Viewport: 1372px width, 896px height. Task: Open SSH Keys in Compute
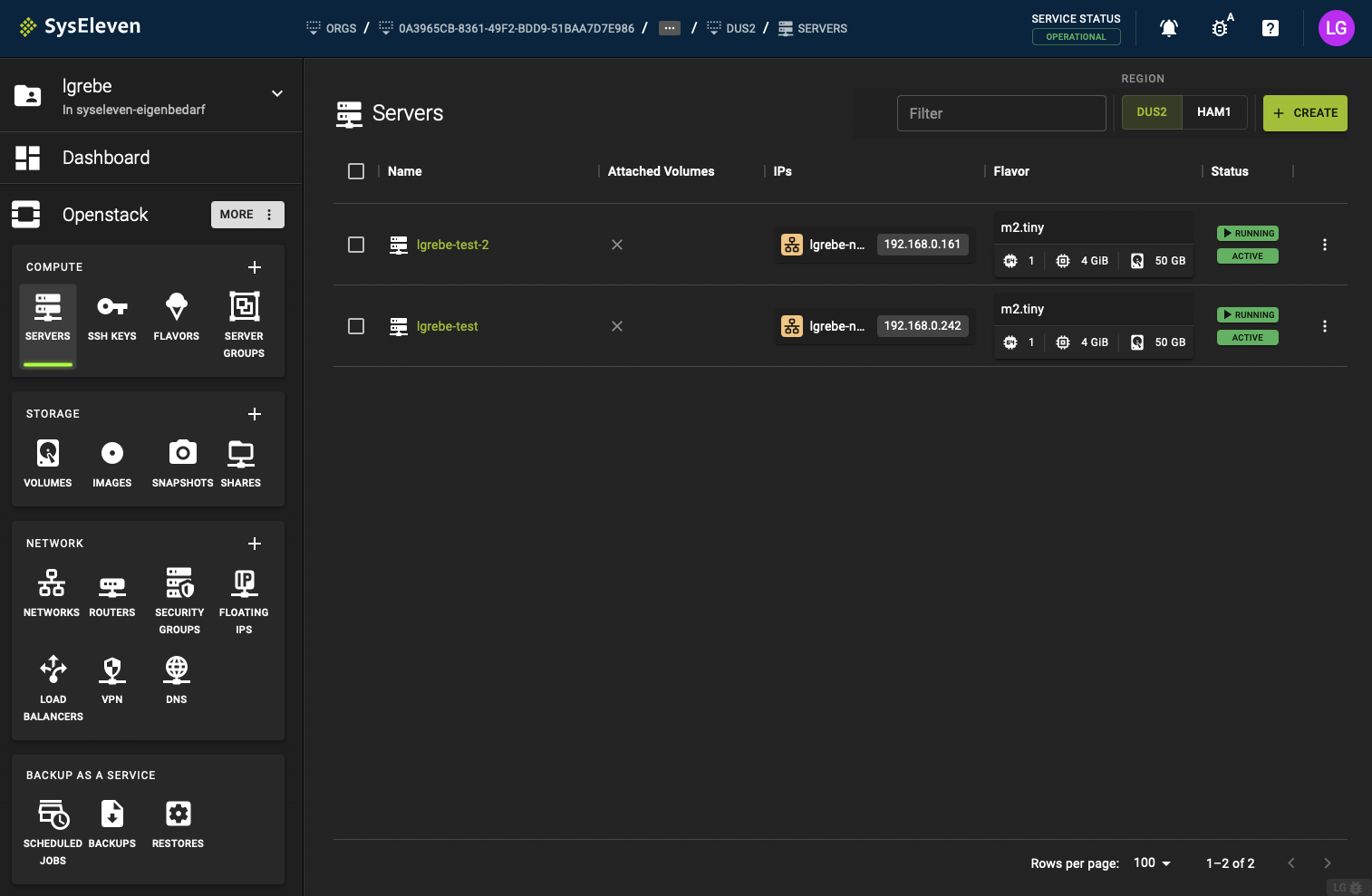[x=112, y=318]
